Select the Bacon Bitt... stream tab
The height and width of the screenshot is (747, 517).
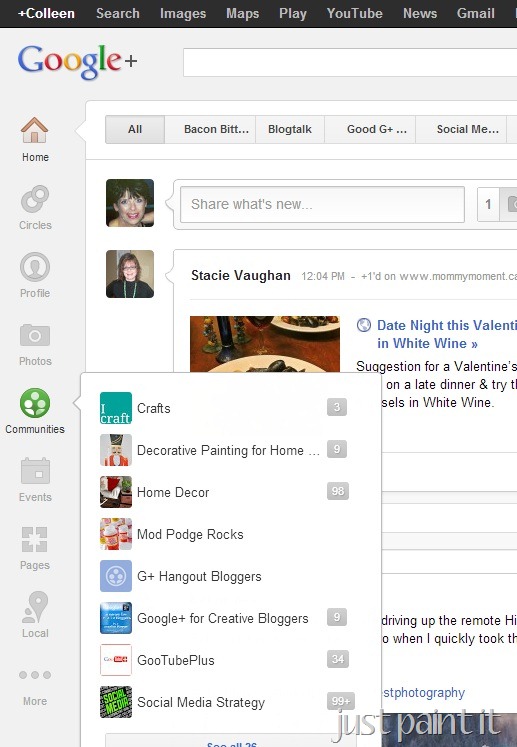pyautogui.click(x=210, y=129)
